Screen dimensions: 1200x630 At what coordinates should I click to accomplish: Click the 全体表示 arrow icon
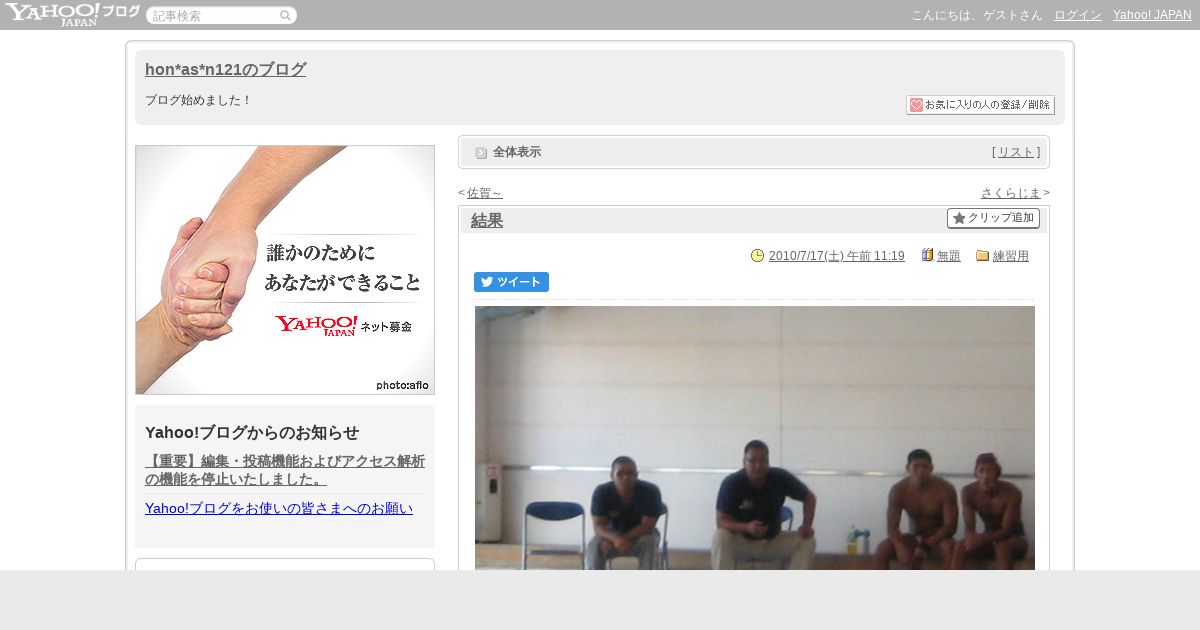(481, 153)
